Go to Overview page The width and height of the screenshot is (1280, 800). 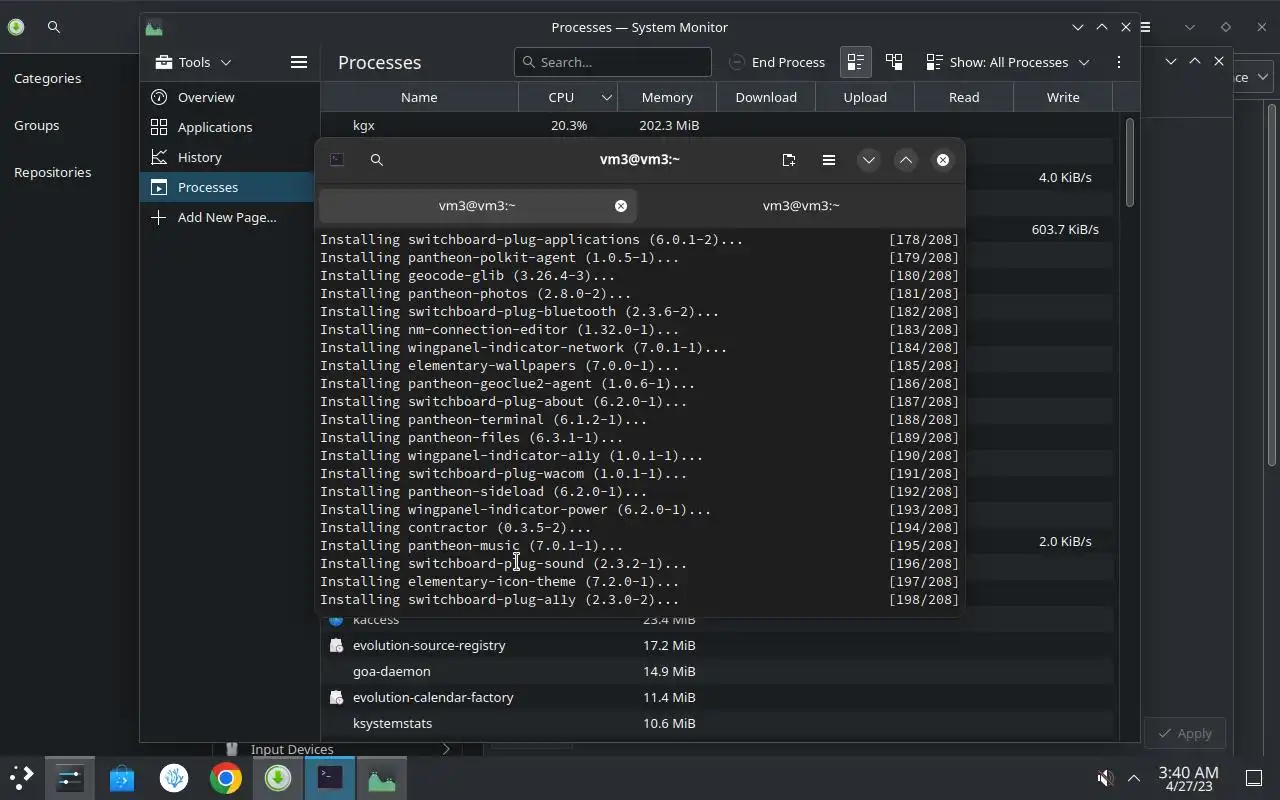tap(229, 97)
